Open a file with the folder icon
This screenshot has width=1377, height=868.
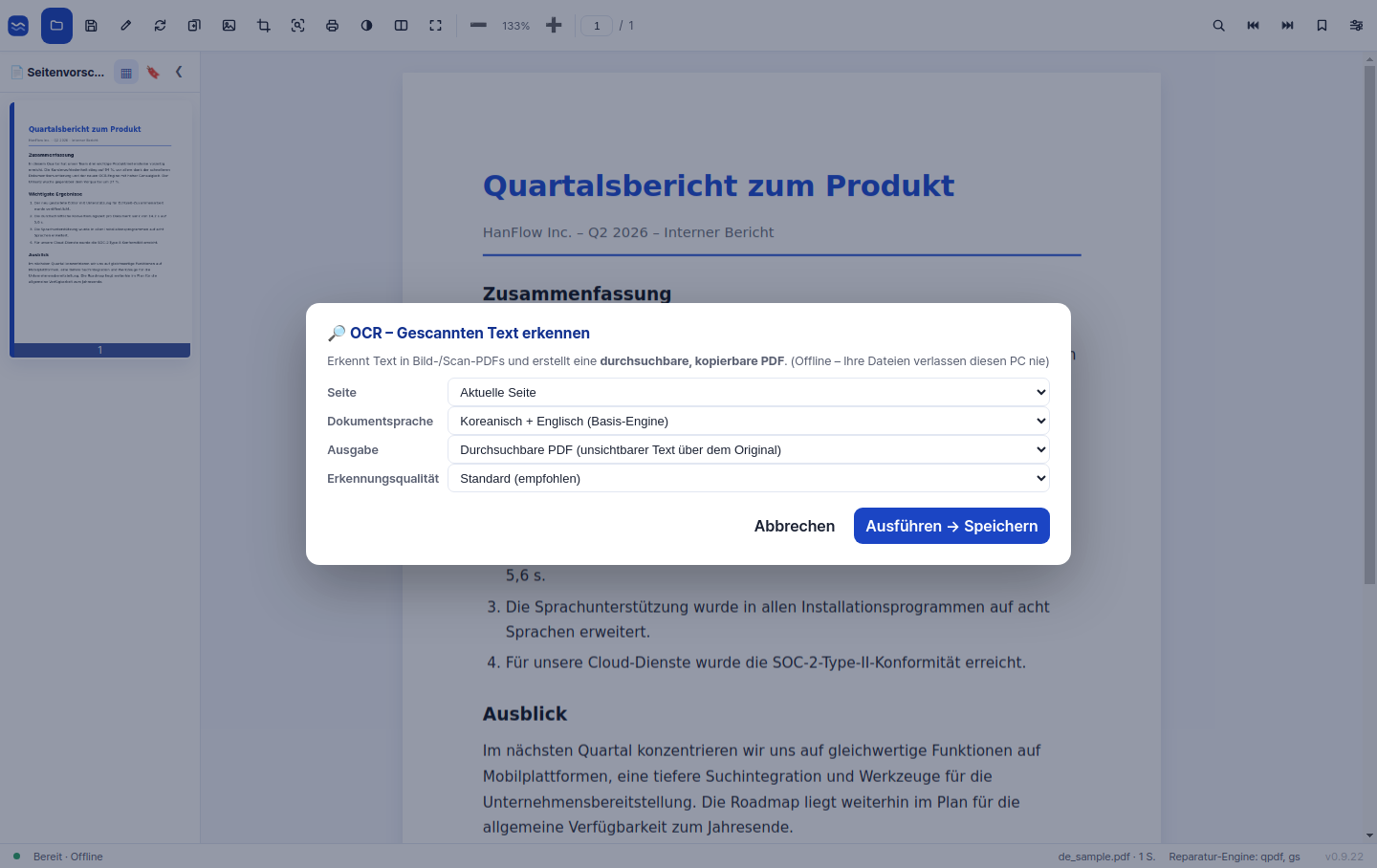click(56, 26)
